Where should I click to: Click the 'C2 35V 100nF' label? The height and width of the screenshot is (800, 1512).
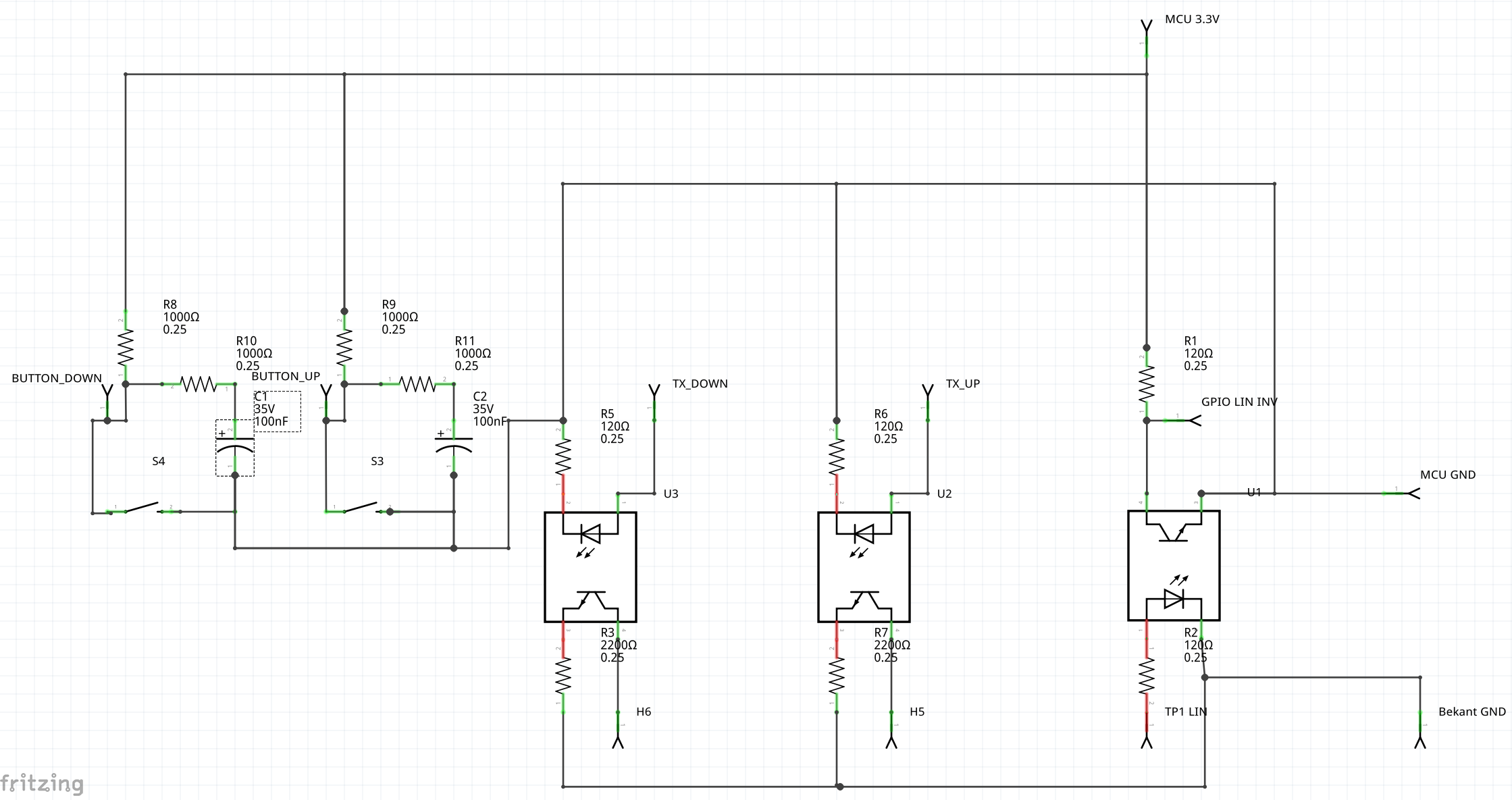[490, 409]
